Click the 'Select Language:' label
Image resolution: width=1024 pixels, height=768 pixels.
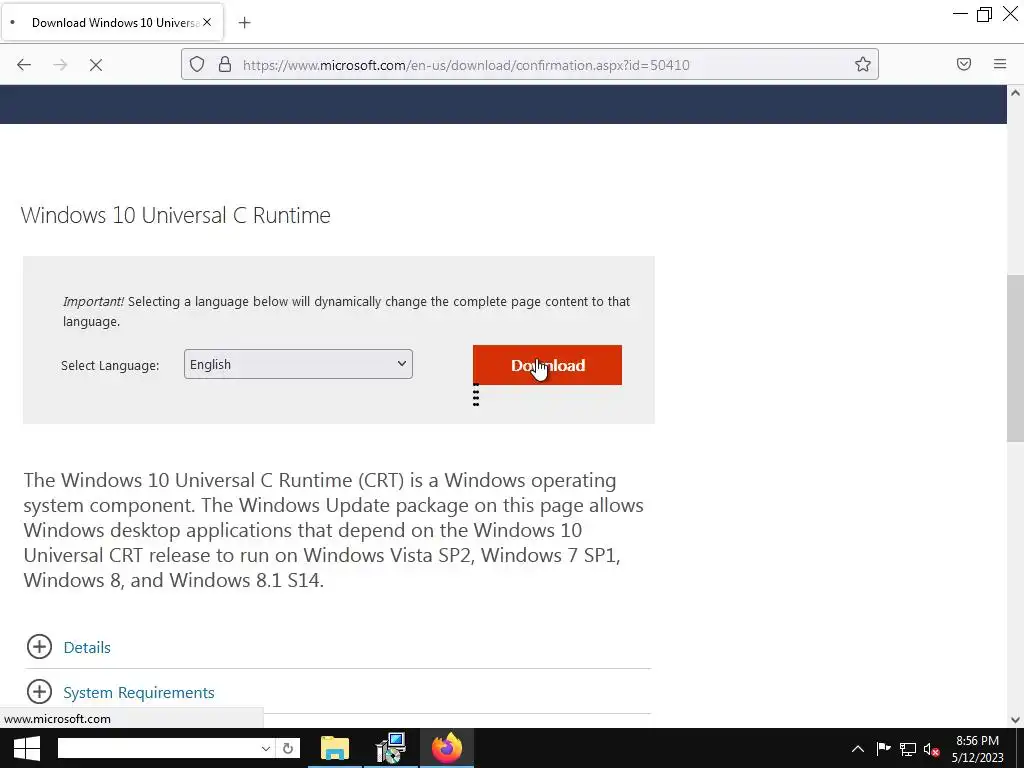point(110,365)
